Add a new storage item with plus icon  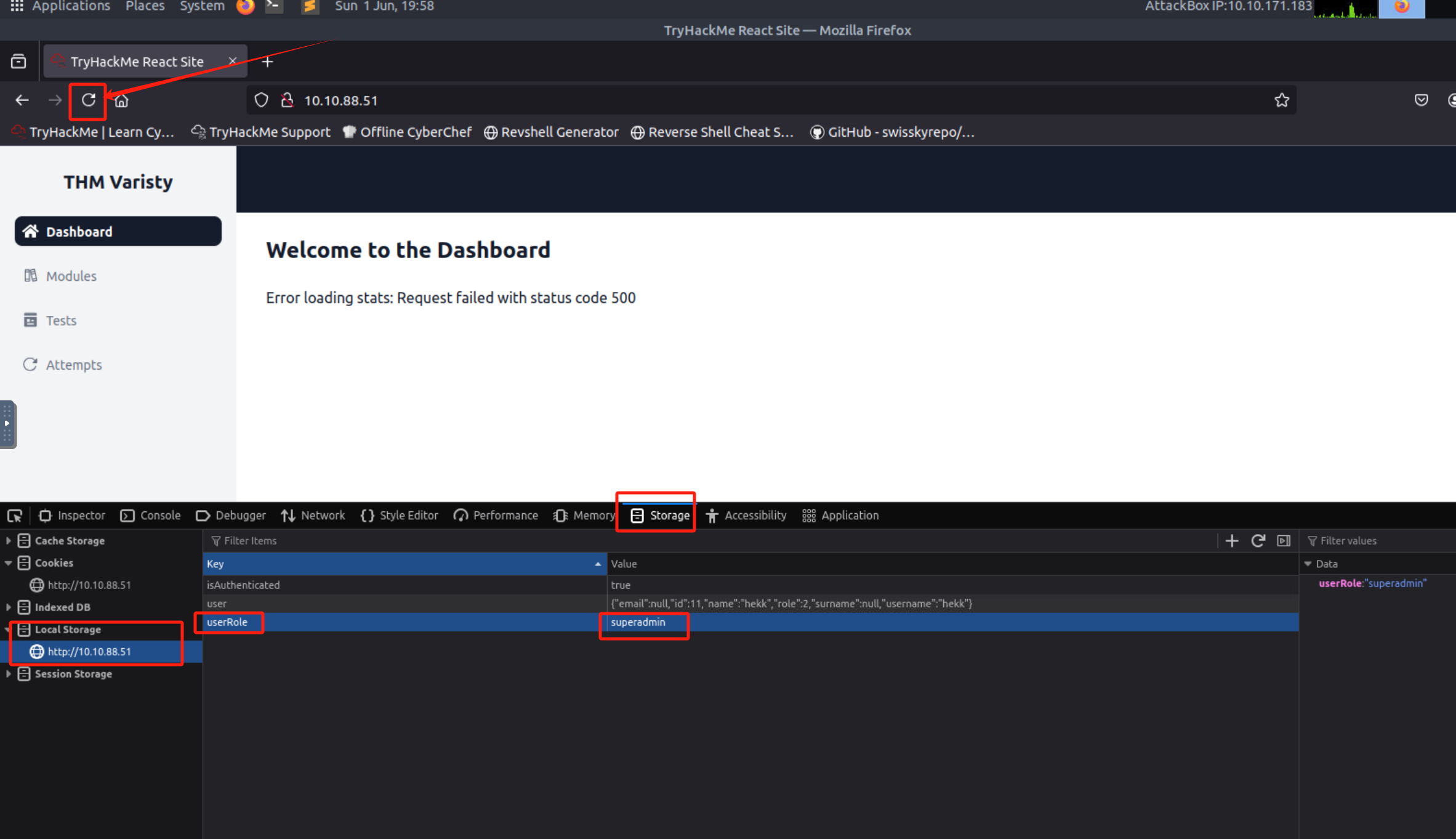pyautogui.click(x=1232, y=541)
